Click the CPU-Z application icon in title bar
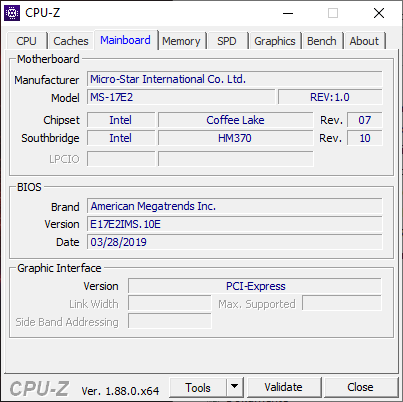The height and width of the screenshot is (402, 403). (12, 13)
